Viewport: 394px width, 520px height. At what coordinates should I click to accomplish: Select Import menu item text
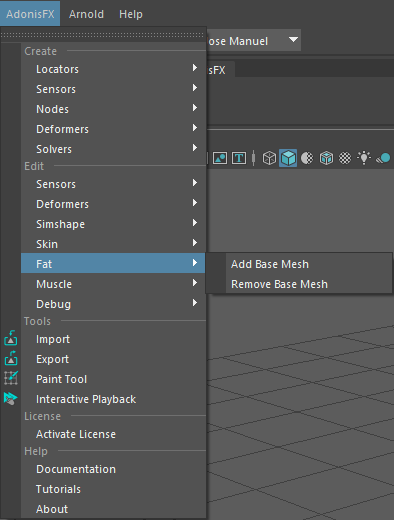click(53, 339)
